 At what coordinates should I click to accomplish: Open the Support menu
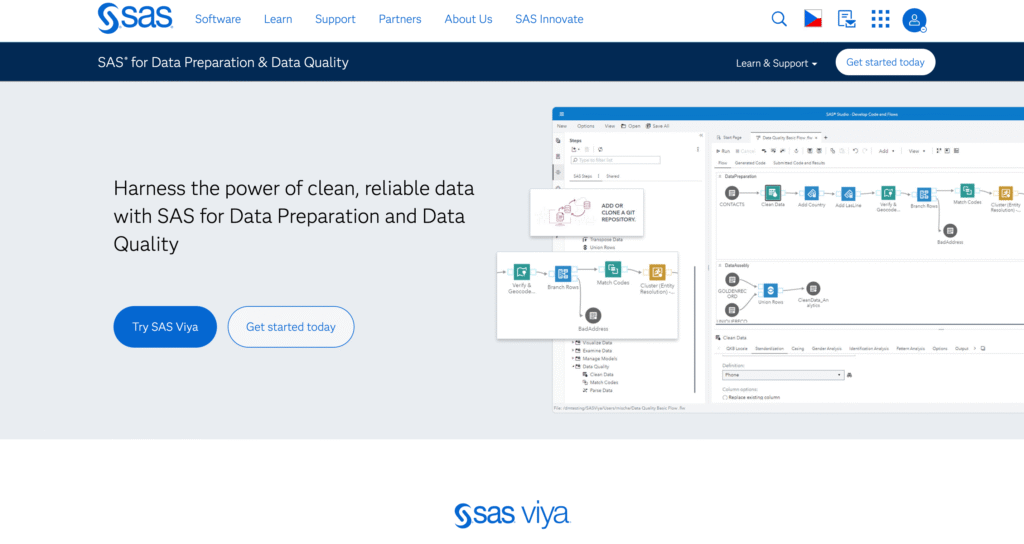tap(335, 19)
